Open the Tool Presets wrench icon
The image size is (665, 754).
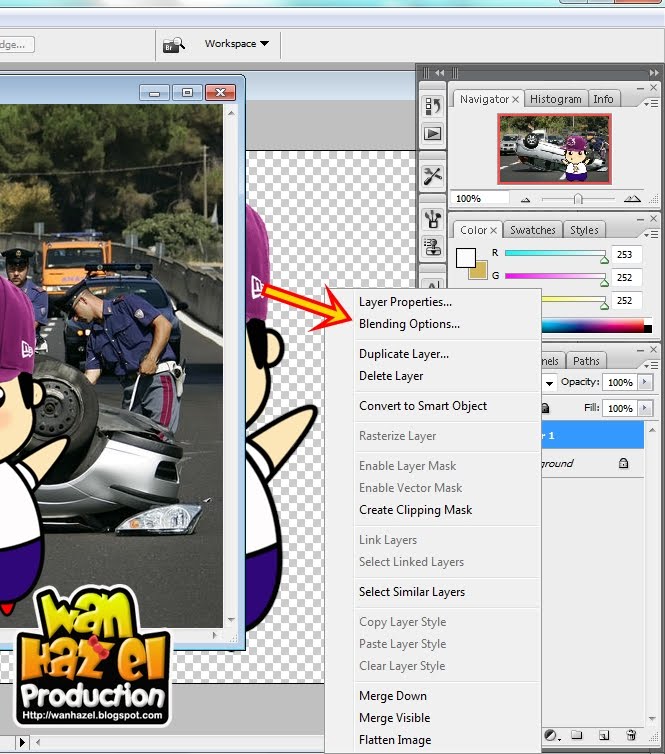coord(432,176)
